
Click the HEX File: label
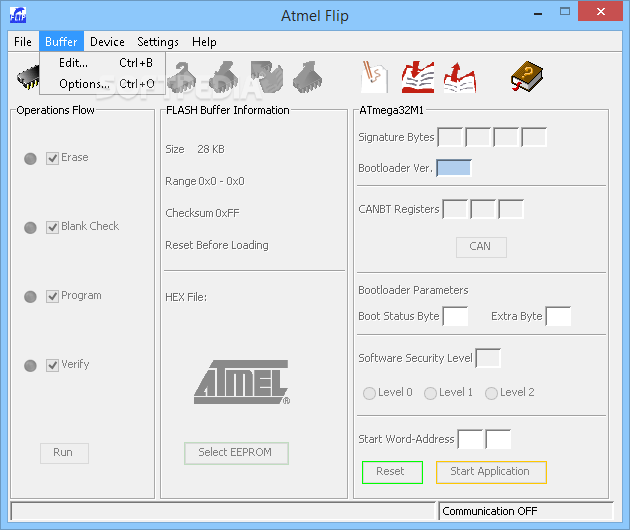[x=186, y=297]
